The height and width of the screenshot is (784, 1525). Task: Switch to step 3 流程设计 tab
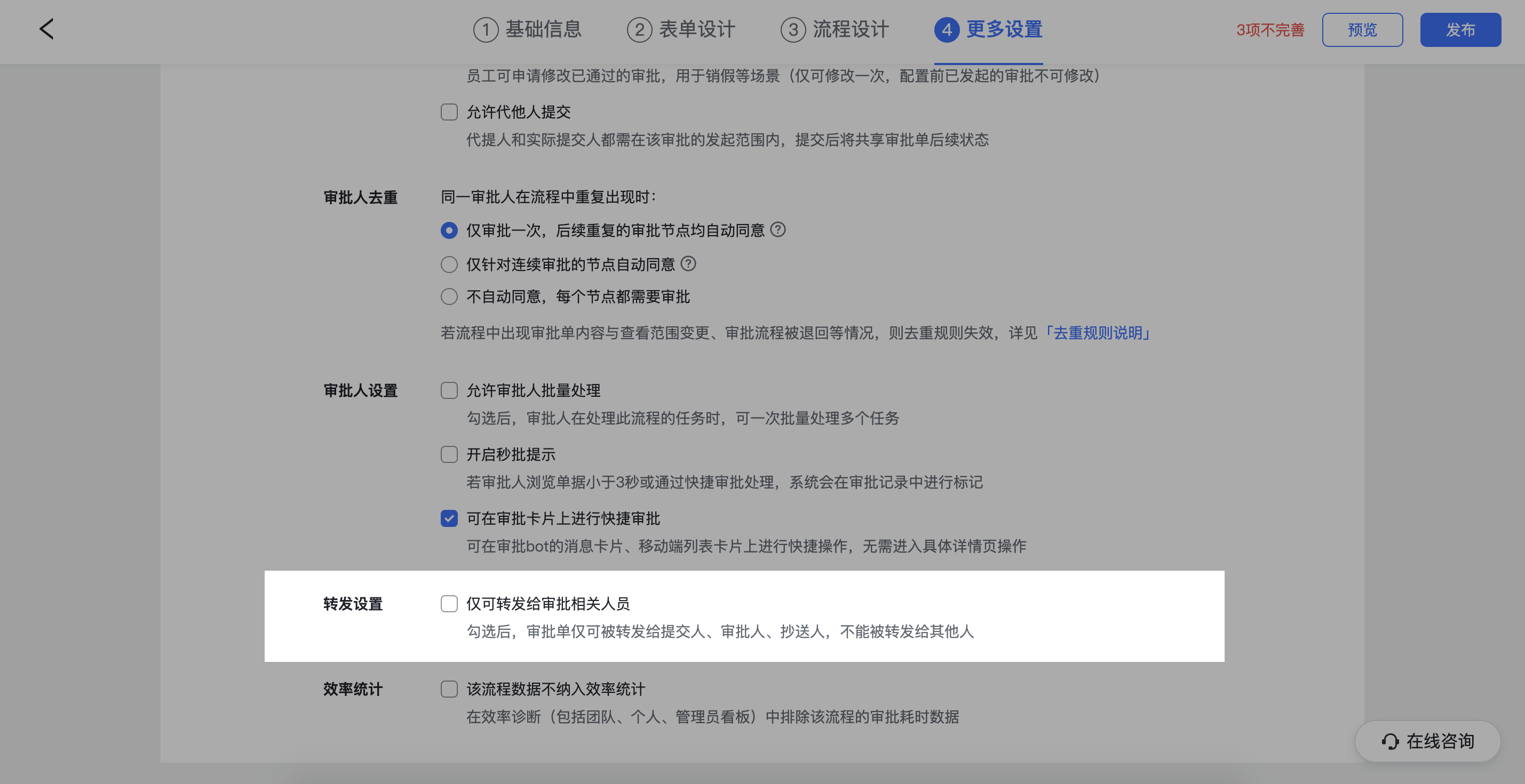835,29
